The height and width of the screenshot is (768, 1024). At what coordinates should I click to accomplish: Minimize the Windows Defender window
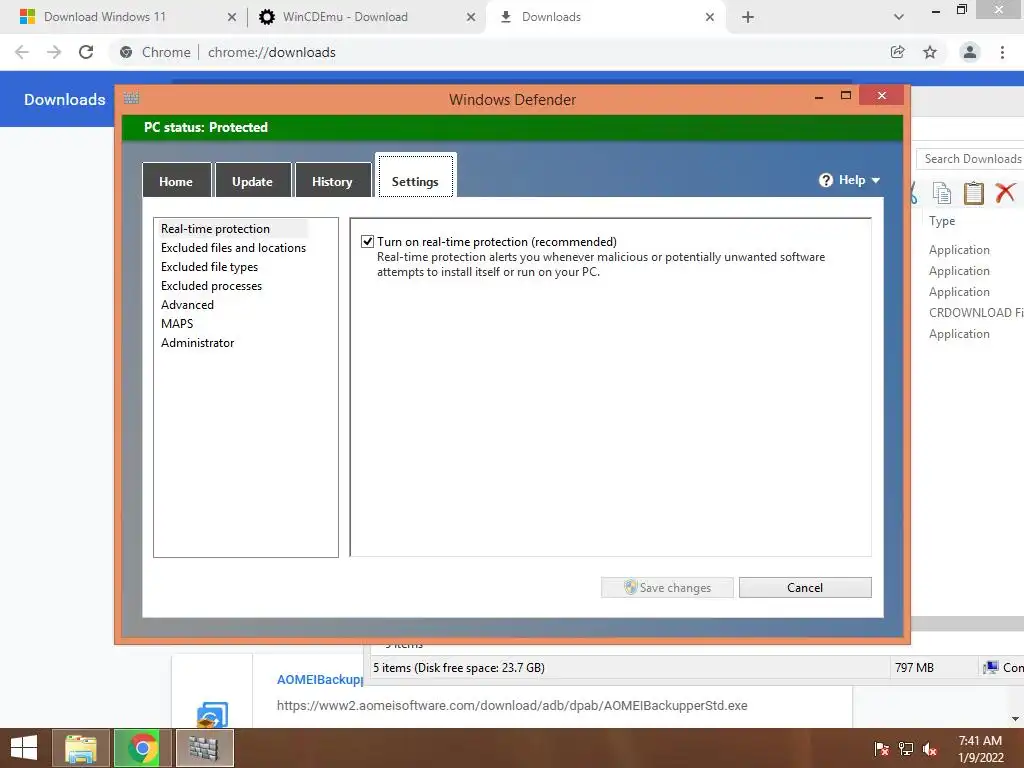819,97
